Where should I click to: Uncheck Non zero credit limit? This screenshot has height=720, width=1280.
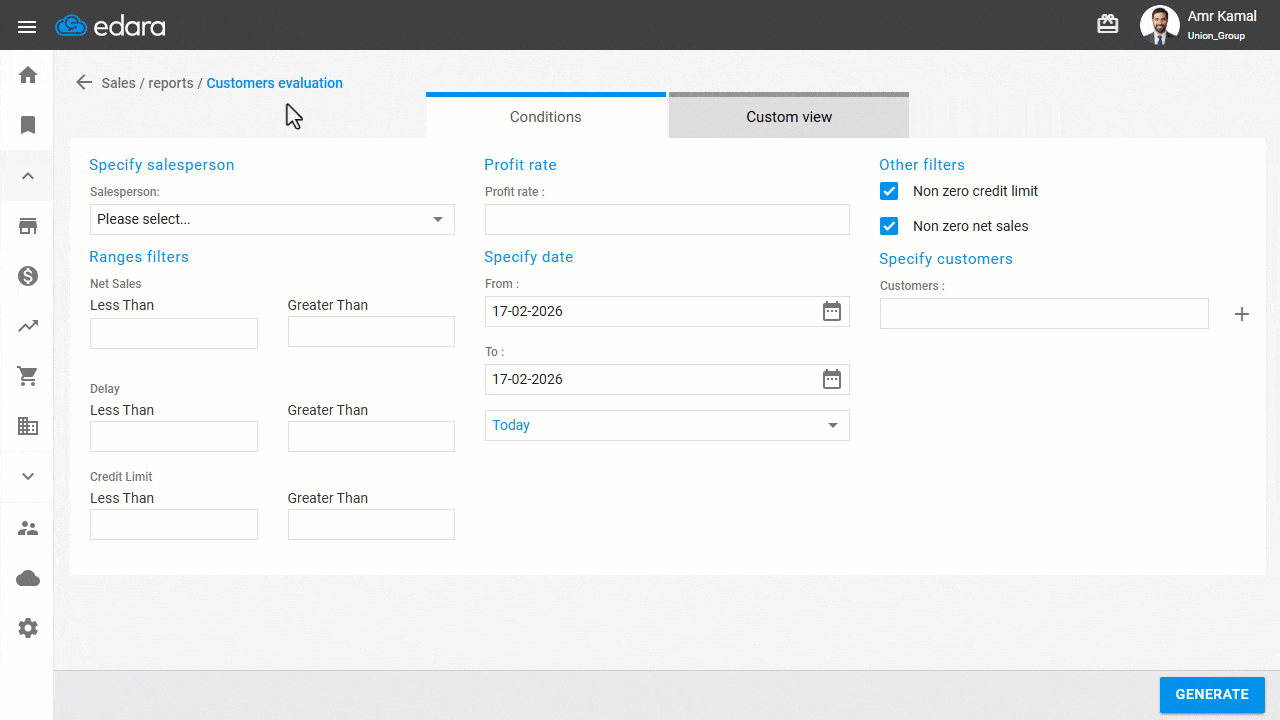pyautogui.click(x=889, y=191)
